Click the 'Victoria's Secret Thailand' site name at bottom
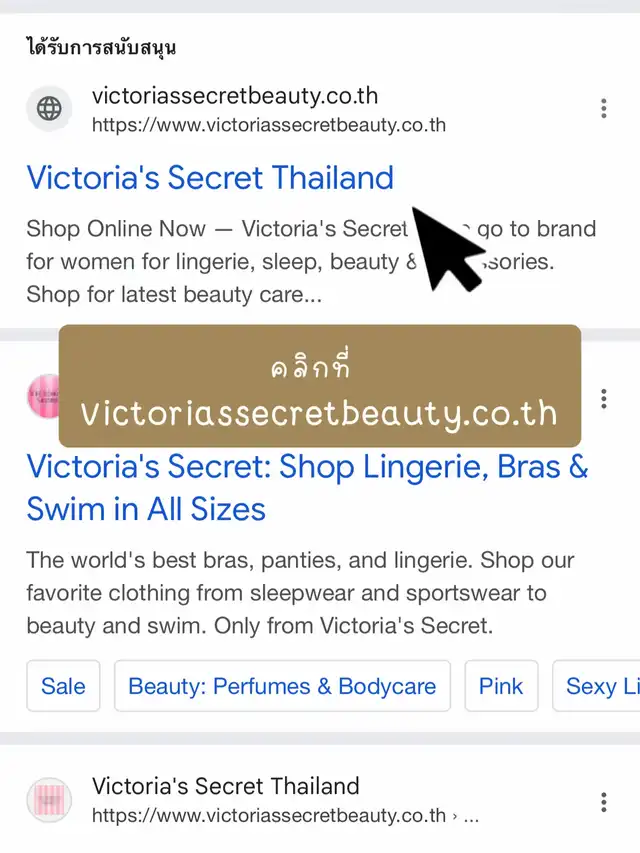The height and width of the screenshot is (853, 640). 225,786
